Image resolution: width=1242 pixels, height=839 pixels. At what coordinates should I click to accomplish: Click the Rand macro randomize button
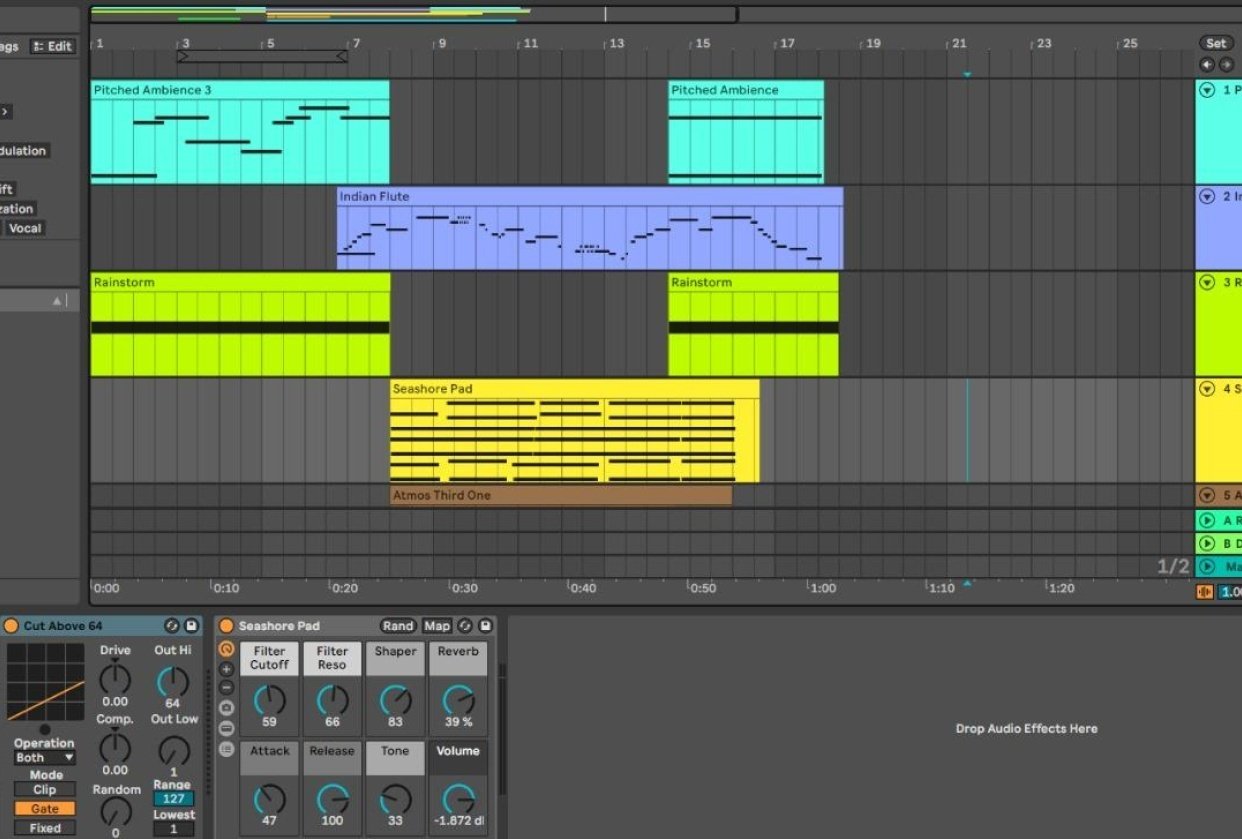click(x=398, y=626)
